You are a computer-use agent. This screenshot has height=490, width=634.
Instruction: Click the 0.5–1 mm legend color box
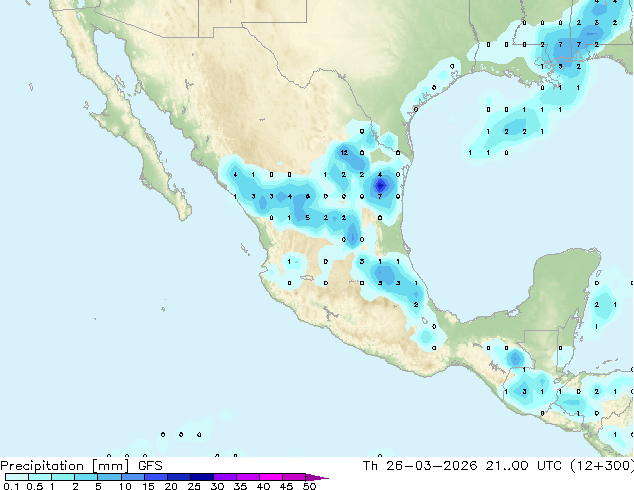pos(40,477)
